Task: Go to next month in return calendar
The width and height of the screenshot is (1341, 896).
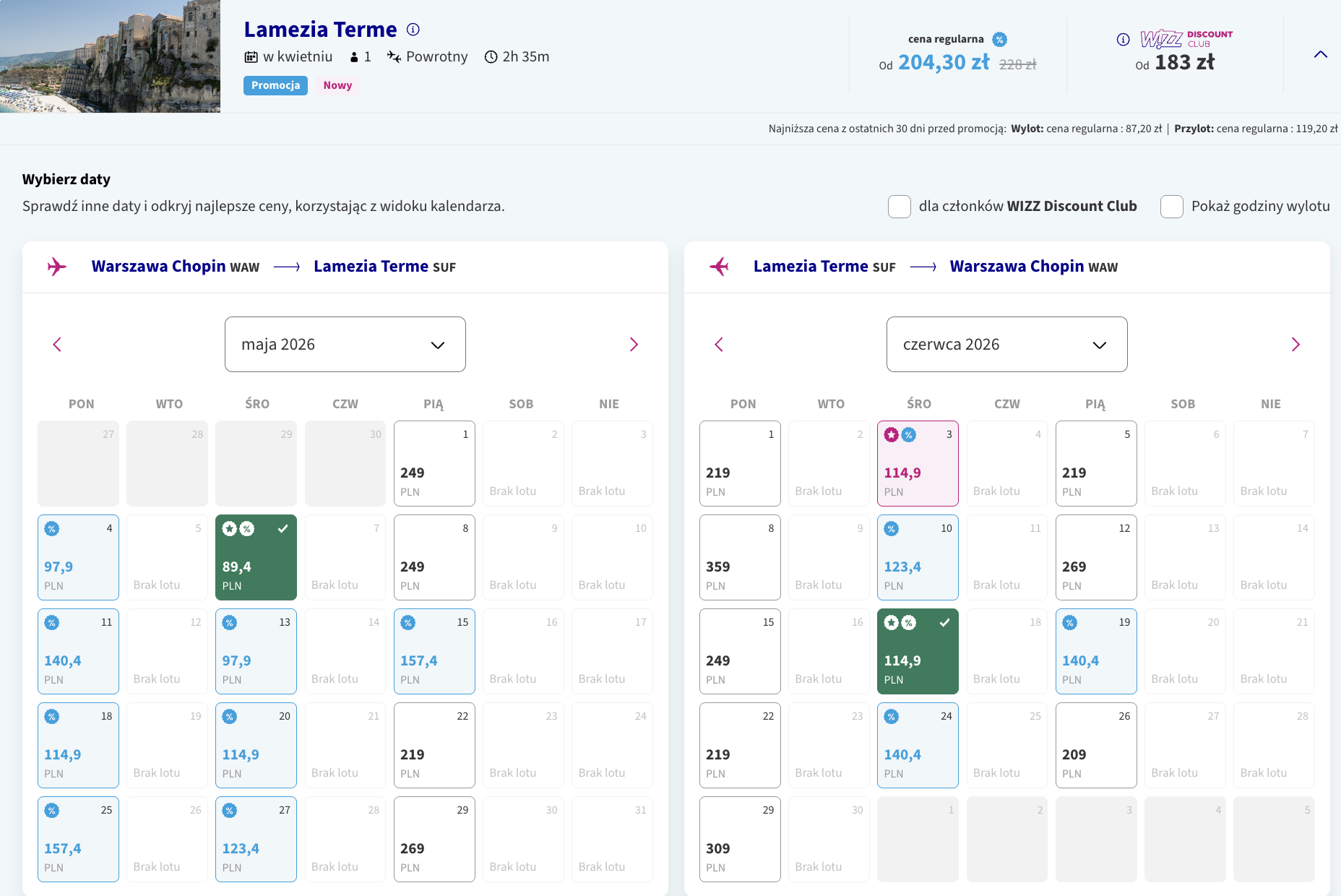Action: pos(1295,345)
